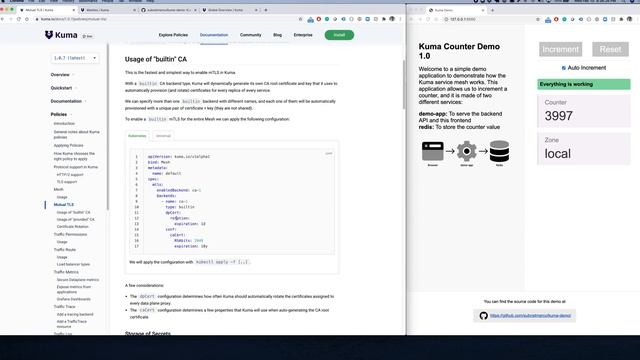Open the Documentation nav item
The height and width of the screenshot is (360, 640).
coord(214,35)
